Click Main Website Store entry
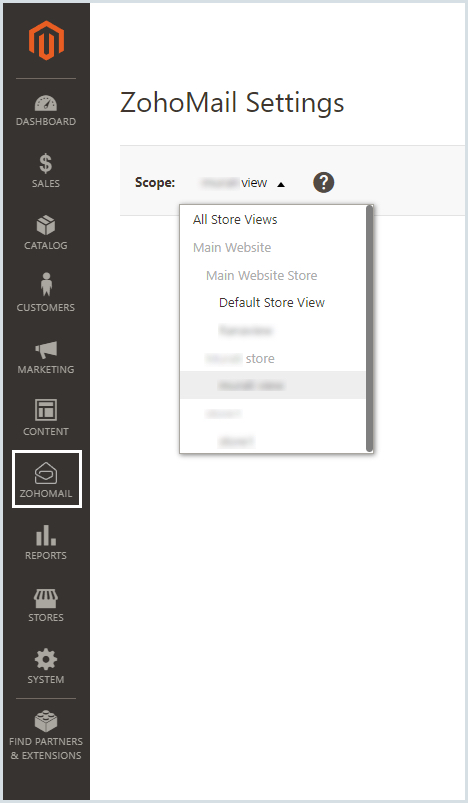Image resolution: width=468 pixels, height=803 pixels. 262,276
